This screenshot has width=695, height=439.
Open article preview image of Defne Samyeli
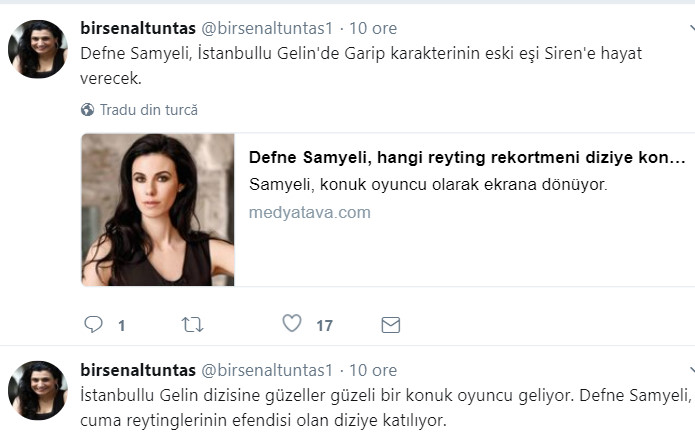click(x=158, y=210)
